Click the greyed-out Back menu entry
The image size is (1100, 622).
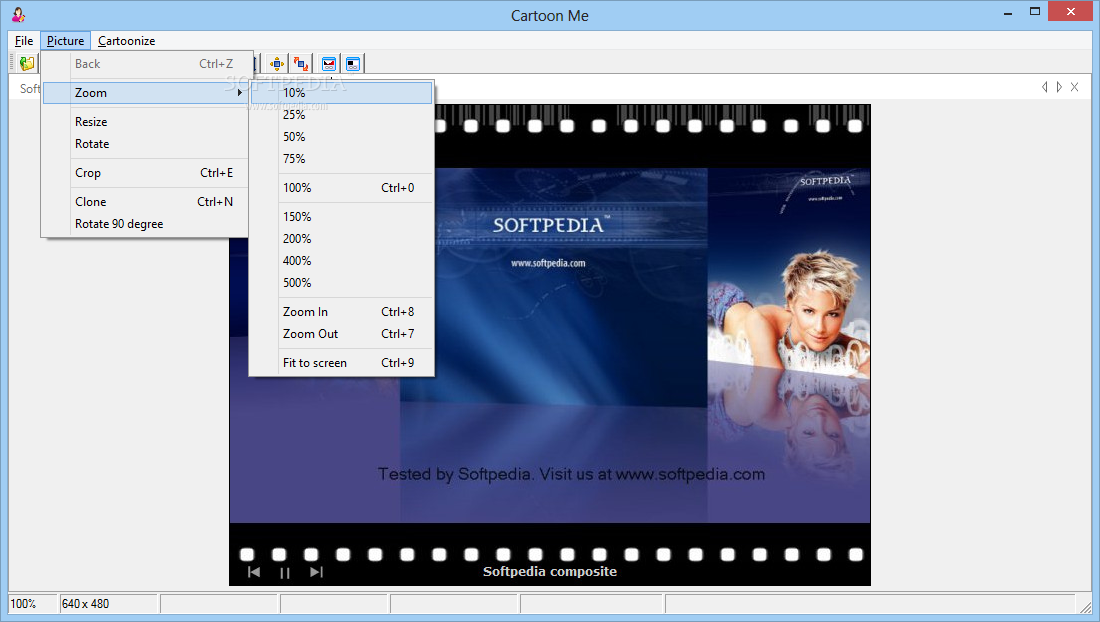pos(146,64)
